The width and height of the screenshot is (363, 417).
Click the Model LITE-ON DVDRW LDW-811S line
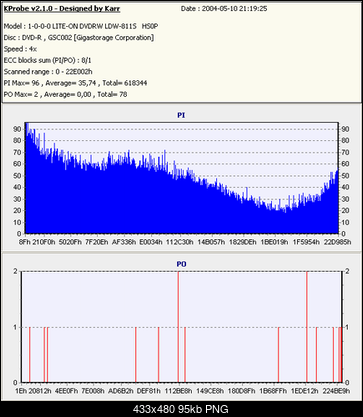coord(80,26)
